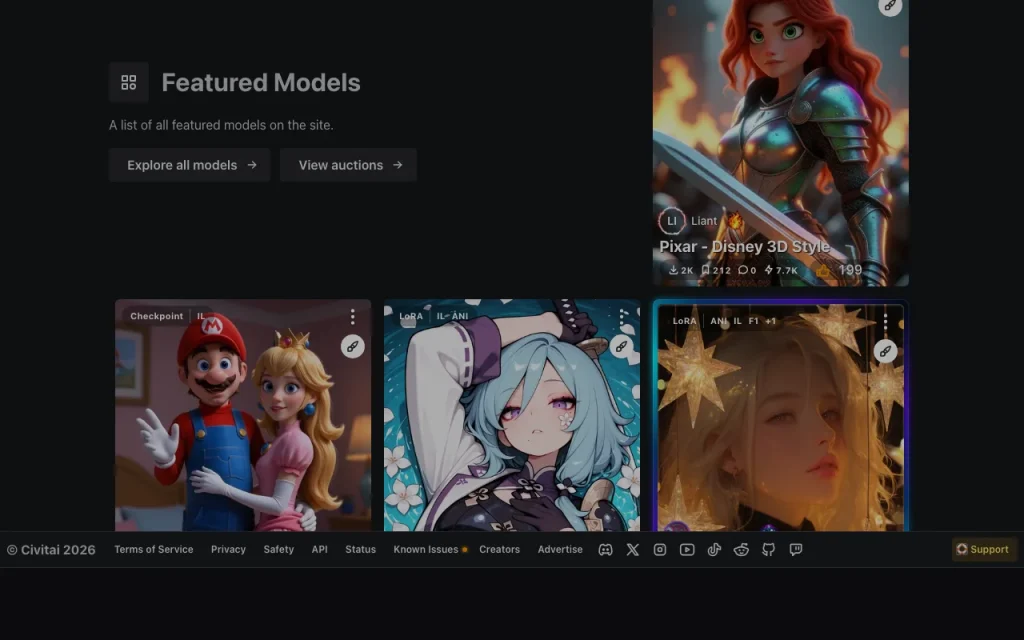1024x640 pixels.
Task: Click the remix brush icon on golden stars card
Action: 885,351
